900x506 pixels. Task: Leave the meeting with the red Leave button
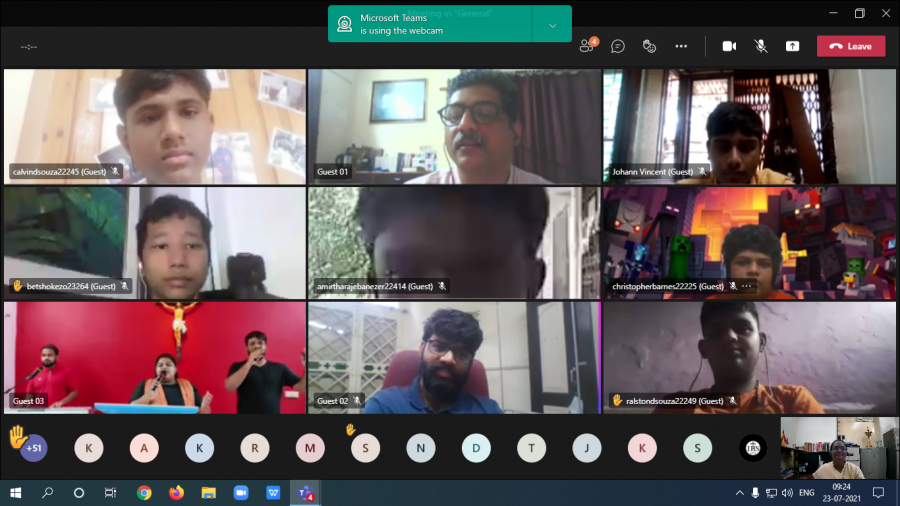click(850, 46)
